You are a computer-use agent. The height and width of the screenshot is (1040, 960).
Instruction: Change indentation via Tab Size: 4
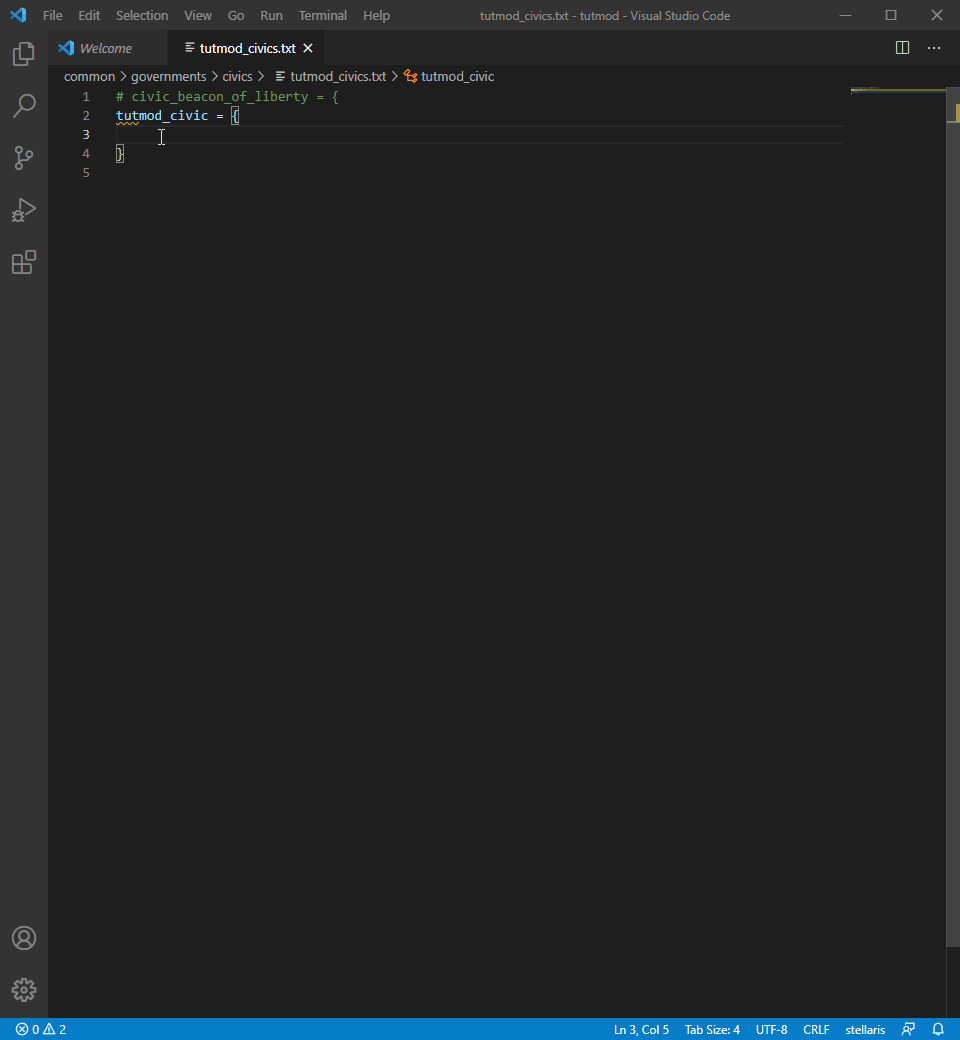point(712,1029)
